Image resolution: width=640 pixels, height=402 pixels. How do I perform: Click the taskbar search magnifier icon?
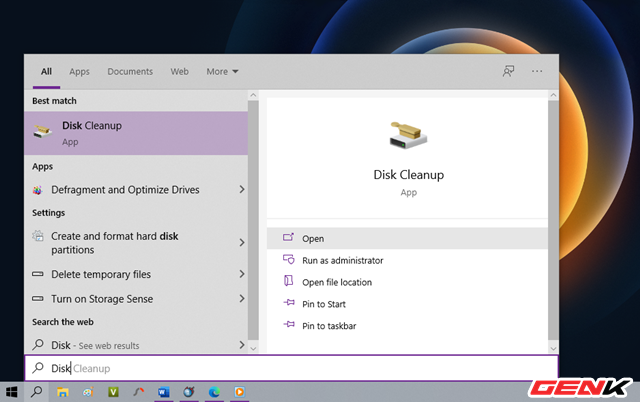[x=37, y=391]
